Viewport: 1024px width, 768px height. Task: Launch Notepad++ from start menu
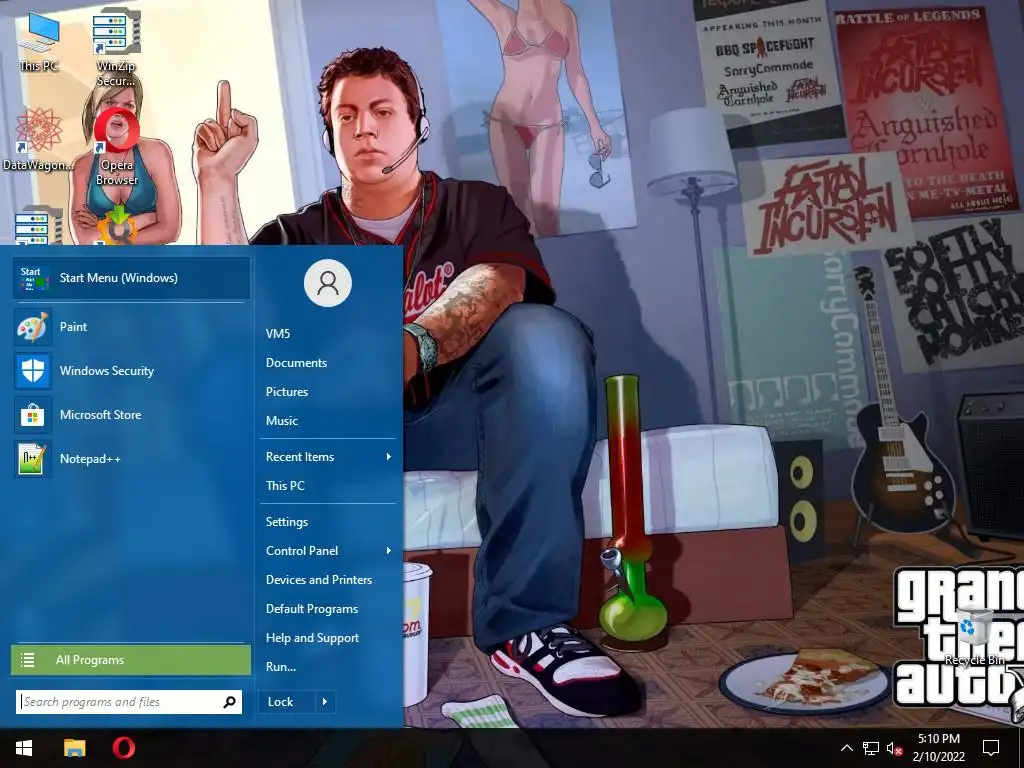pyautogui.click(x=131, y=459)
